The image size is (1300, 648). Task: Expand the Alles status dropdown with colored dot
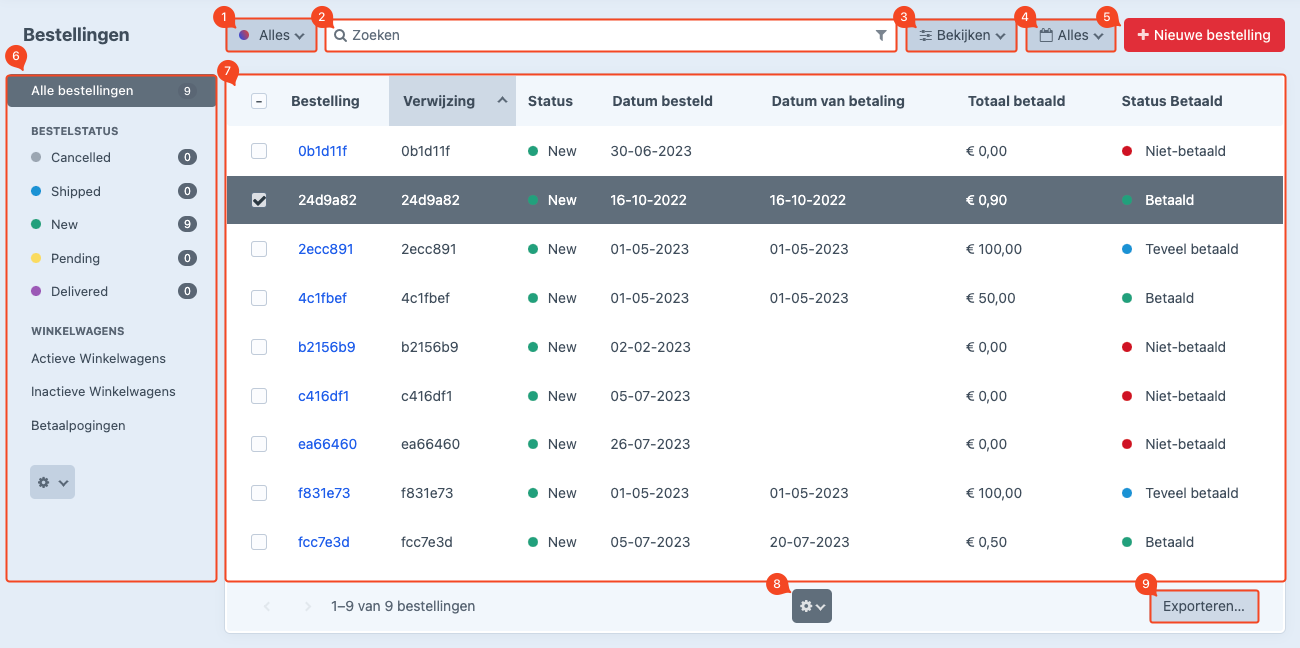(x=272, y=35)
